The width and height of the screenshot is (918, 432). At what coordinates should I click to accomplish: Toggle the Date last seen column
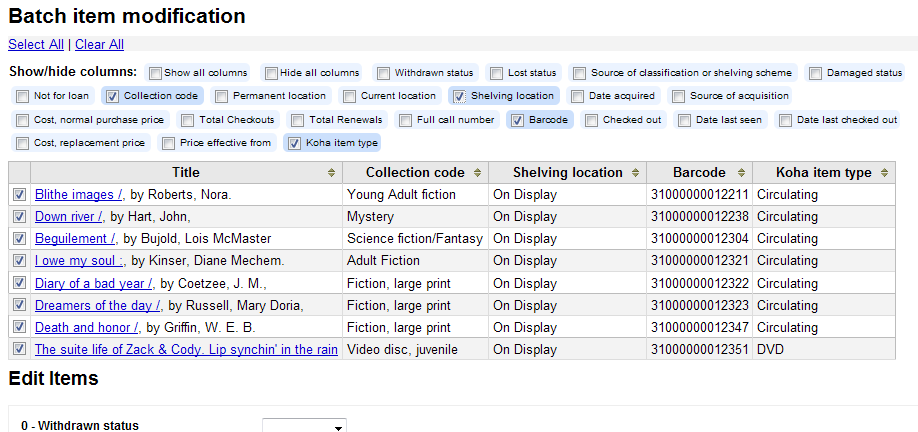(686, 120)
